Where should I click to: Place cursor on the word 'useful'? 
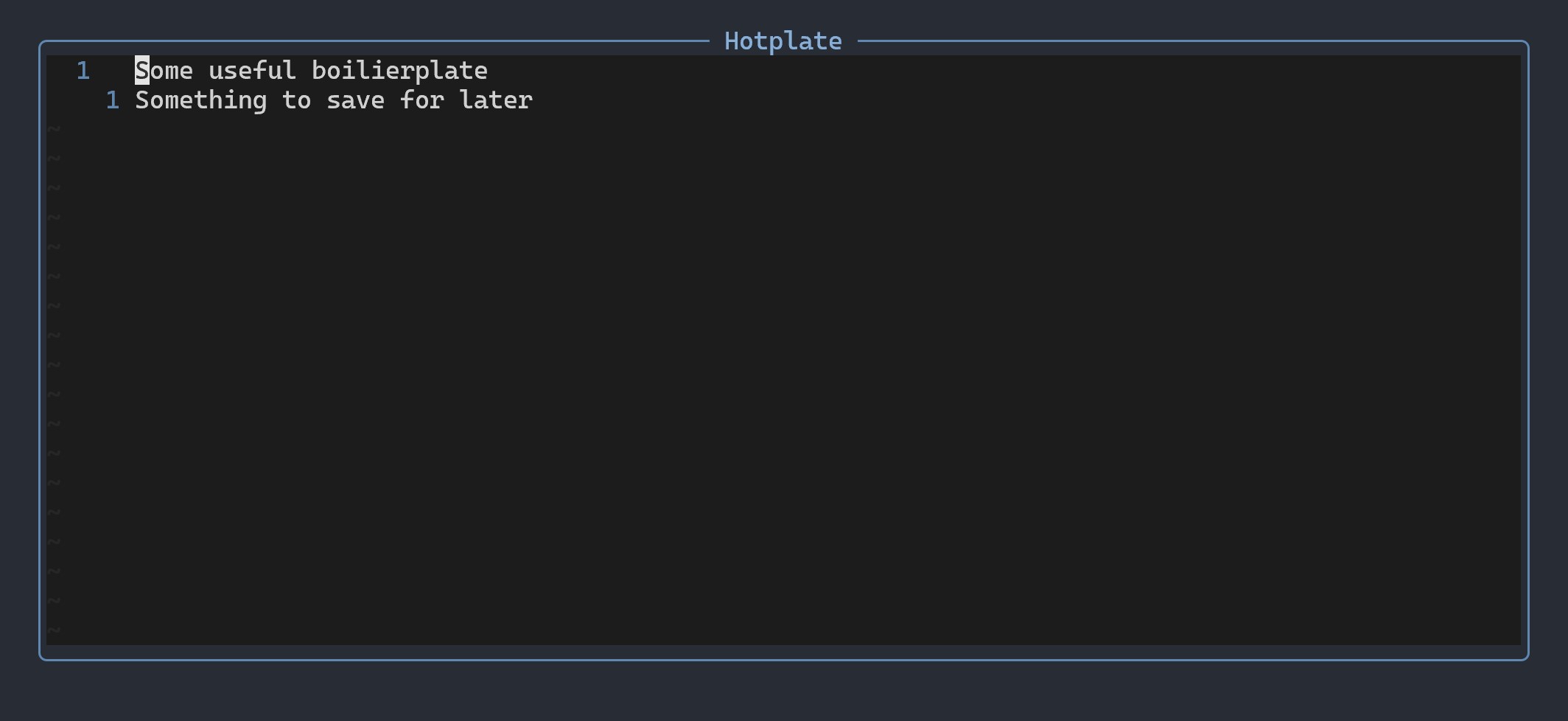pyautogui.click(x=252, y=71)
